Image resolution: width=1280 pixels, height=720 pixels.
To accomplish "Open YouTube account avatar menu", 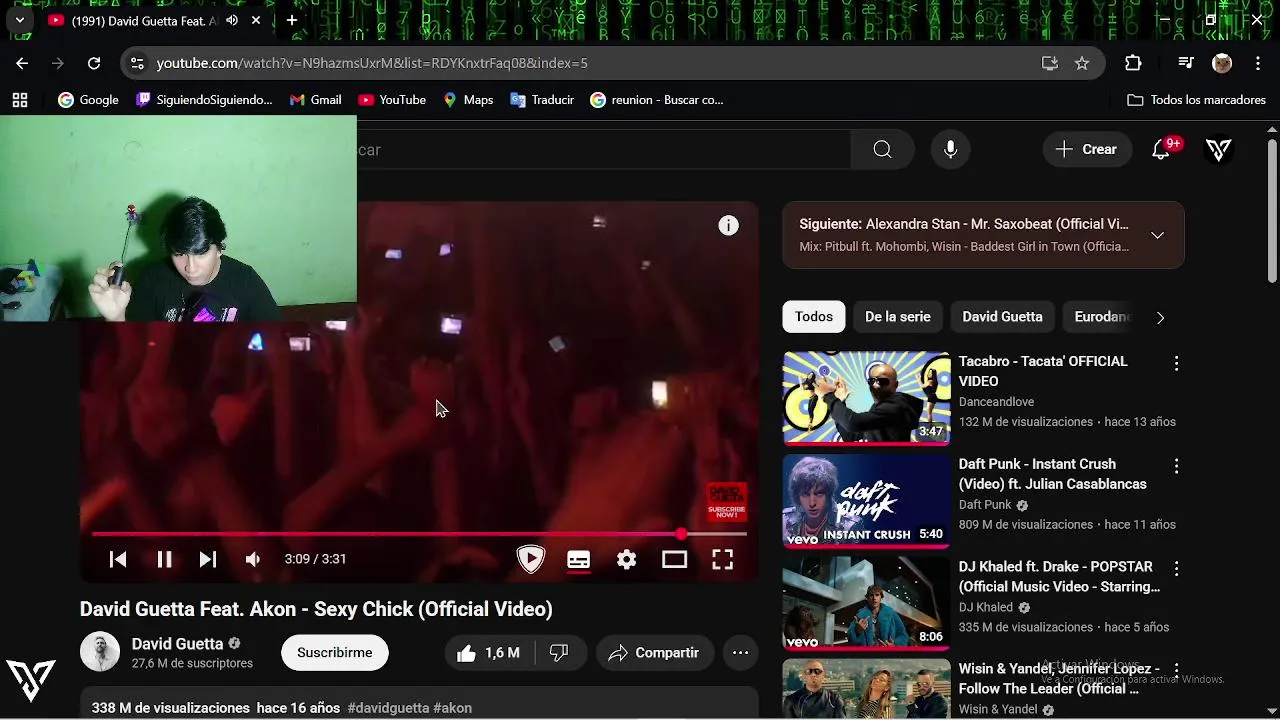I will tap(1218, 150).
